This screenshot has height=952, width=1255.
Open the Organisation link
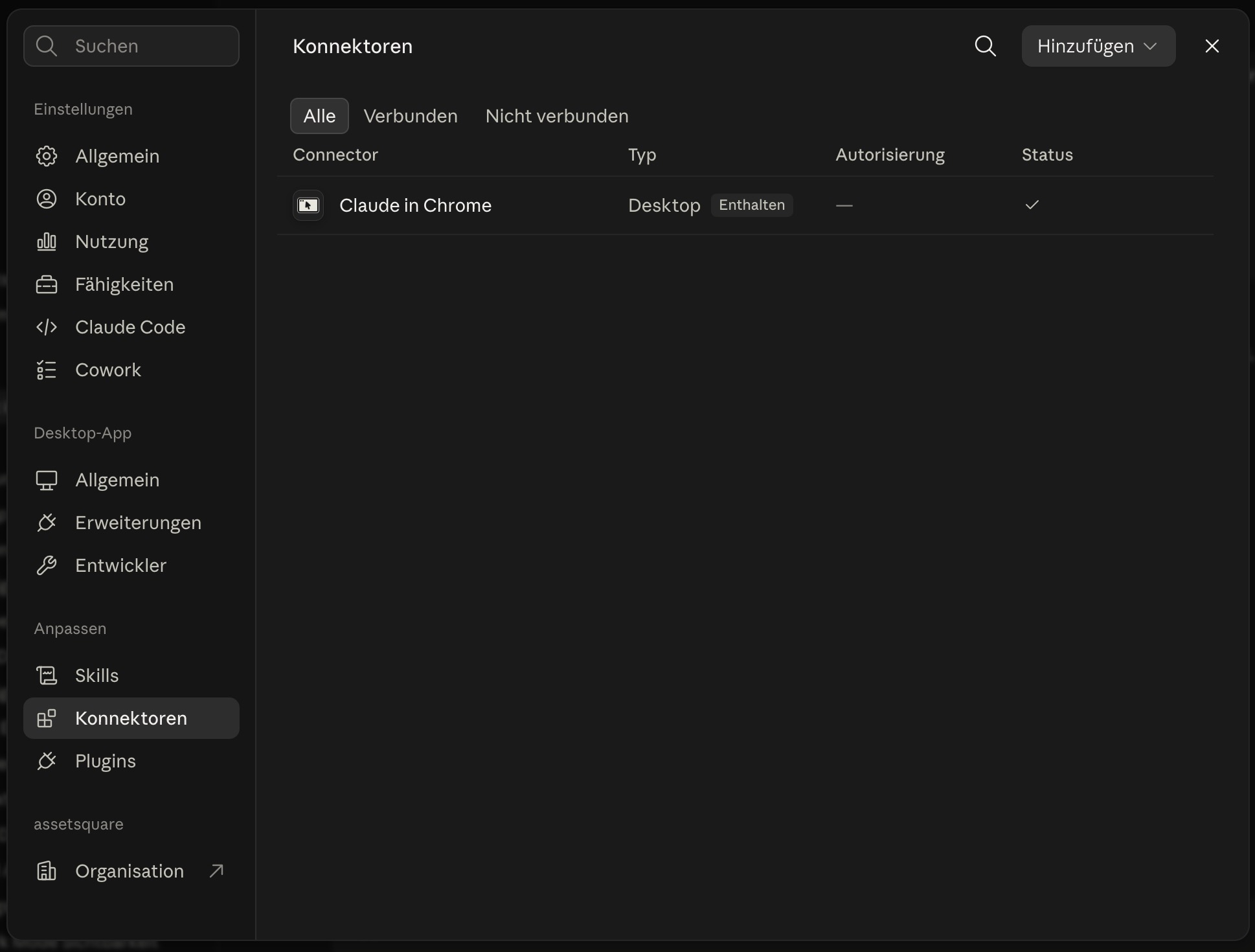(131, 871)
